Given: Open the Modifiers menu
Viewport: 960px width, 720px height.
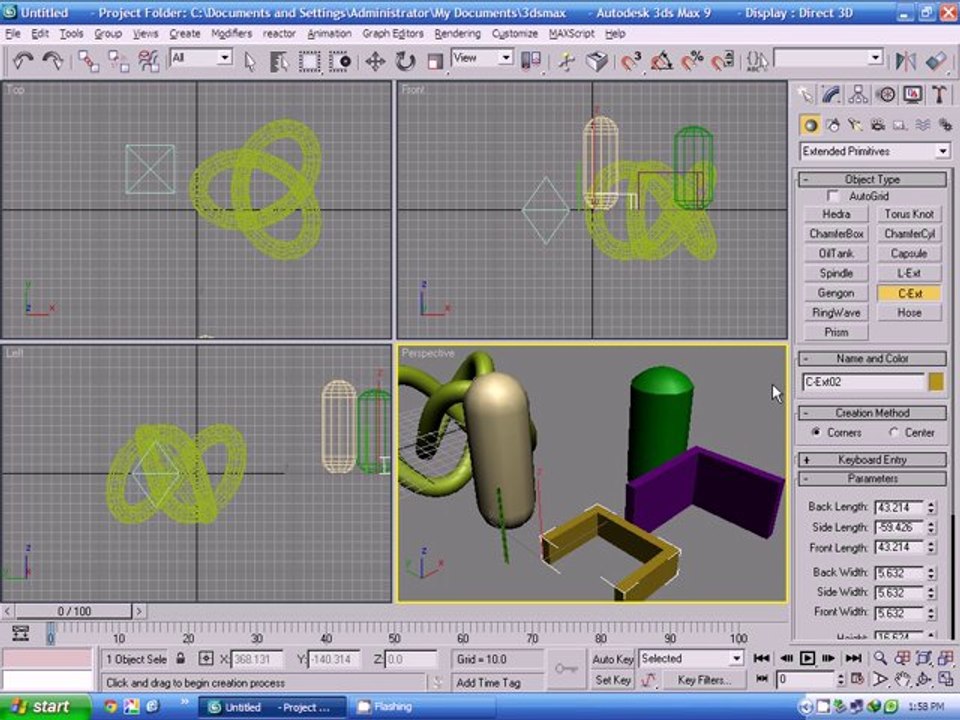Looking at the screenshot, I should pos(231,34).
